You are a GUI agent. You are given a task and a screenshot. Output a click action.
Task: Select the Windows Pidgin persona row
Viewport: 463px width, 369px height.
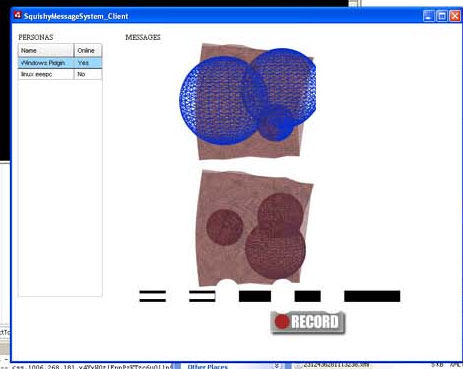point(60,63)
